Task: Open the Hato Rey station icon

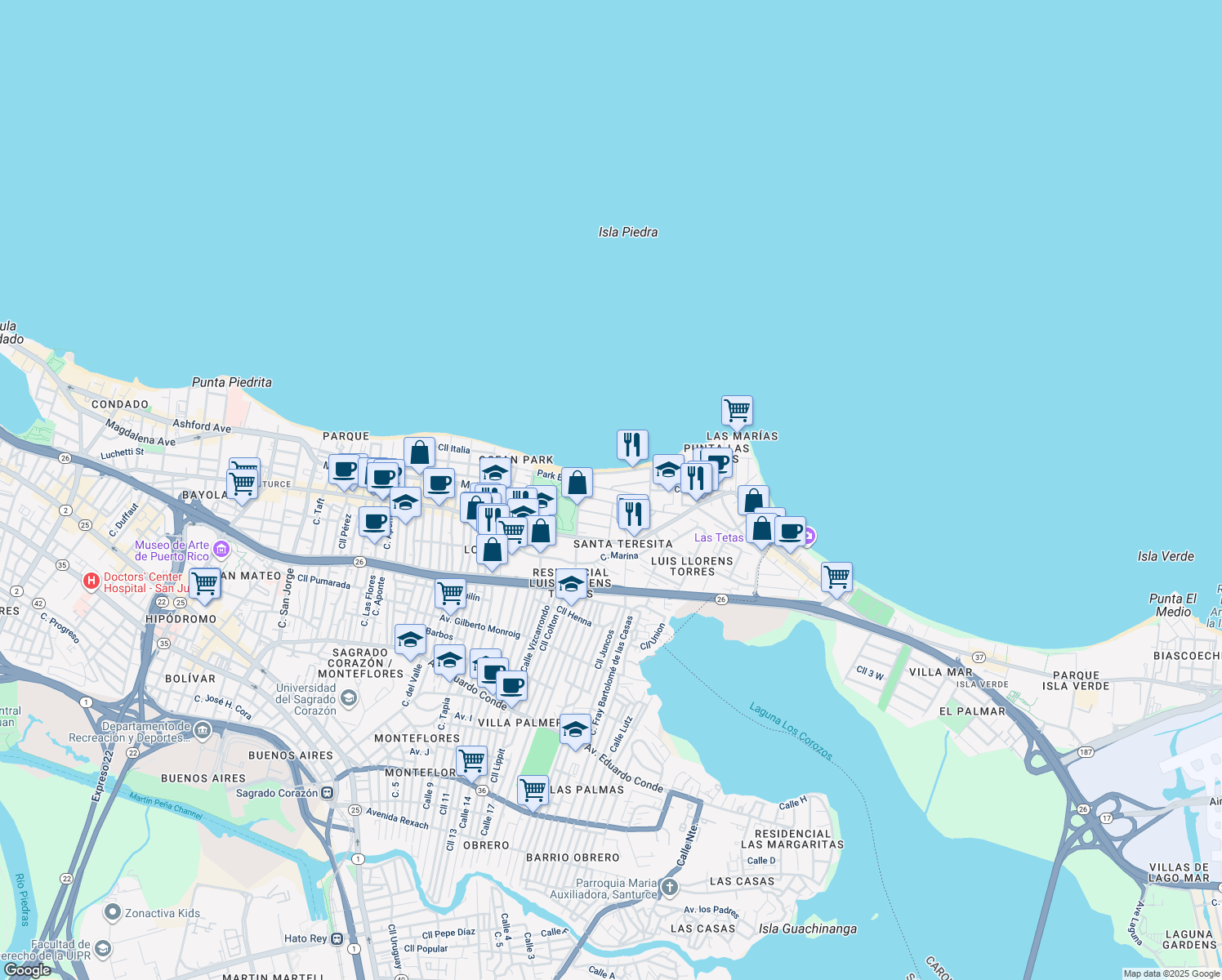Action: [x=337, y=938]
